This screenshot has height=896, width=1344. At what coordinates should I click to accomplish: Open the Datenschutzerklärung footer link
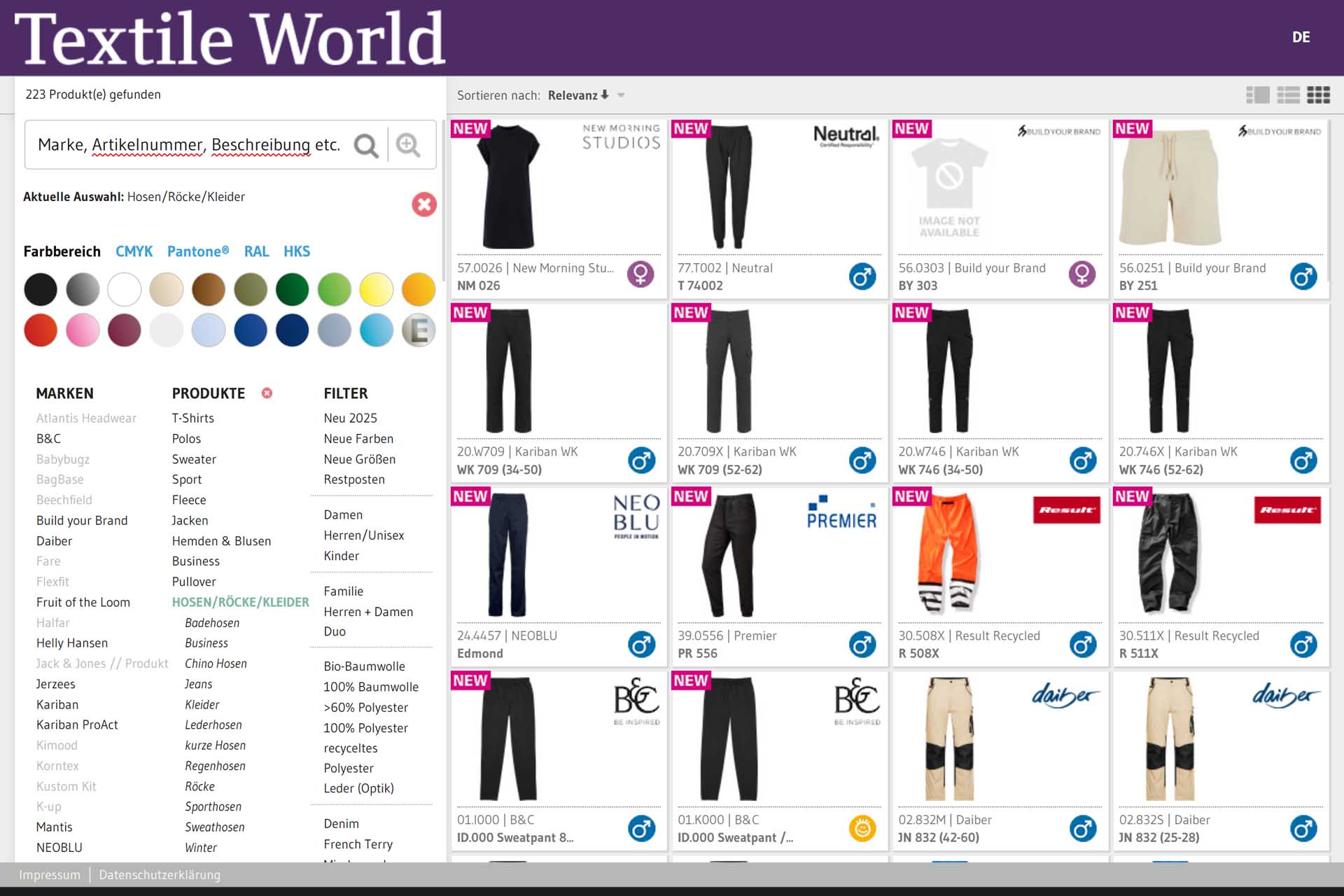pos(160,875)
